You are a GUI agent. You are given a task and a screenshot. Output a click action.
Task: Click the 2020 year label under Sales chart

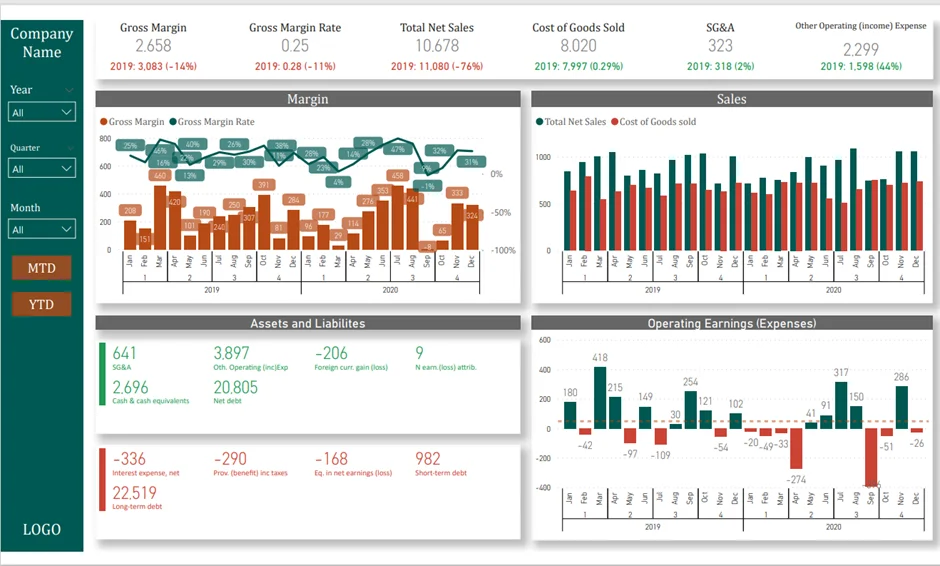[x=833, y=290]
